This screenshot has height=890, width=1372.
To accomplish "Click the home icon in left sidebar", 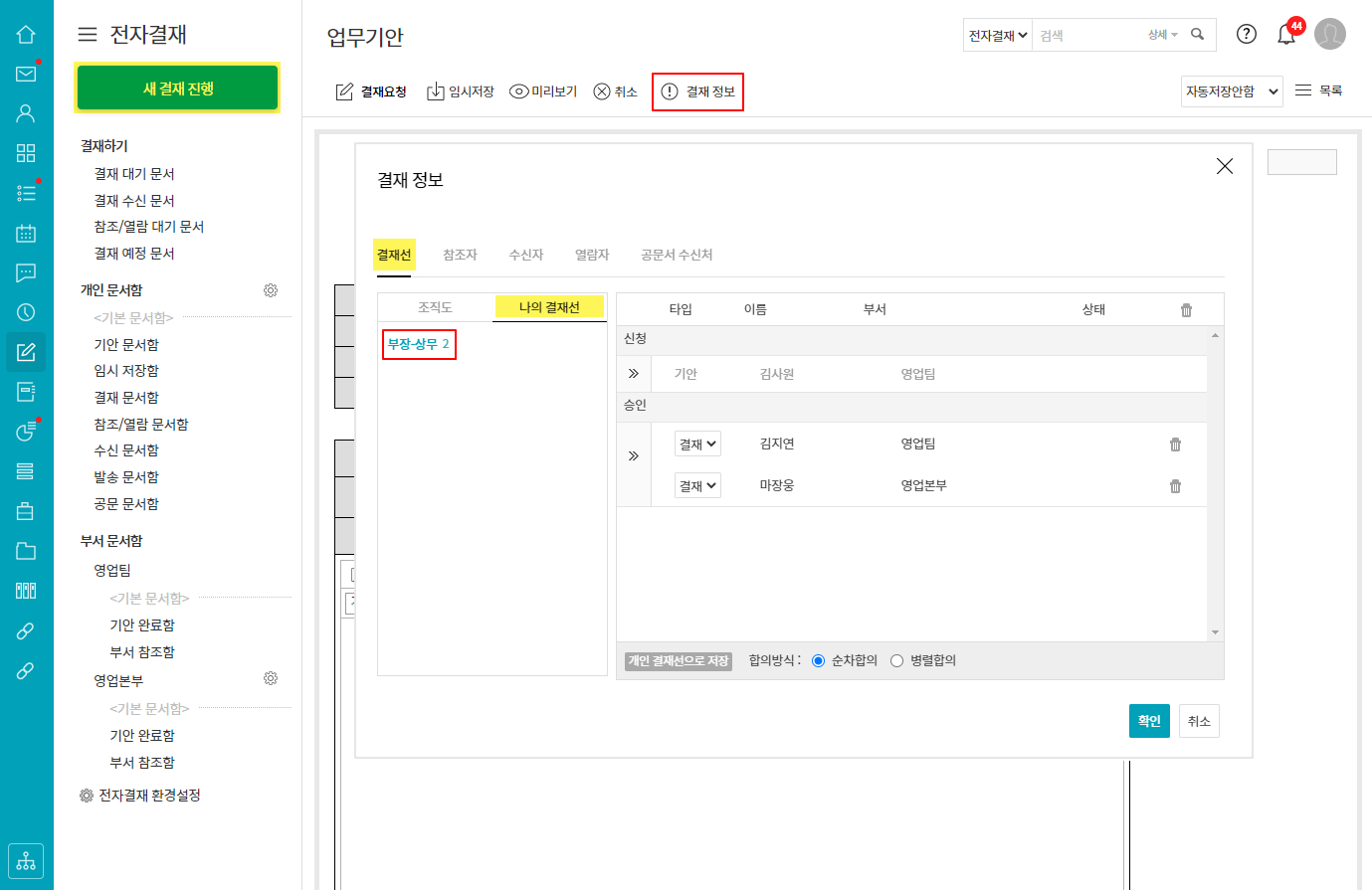I will [26, 35].
